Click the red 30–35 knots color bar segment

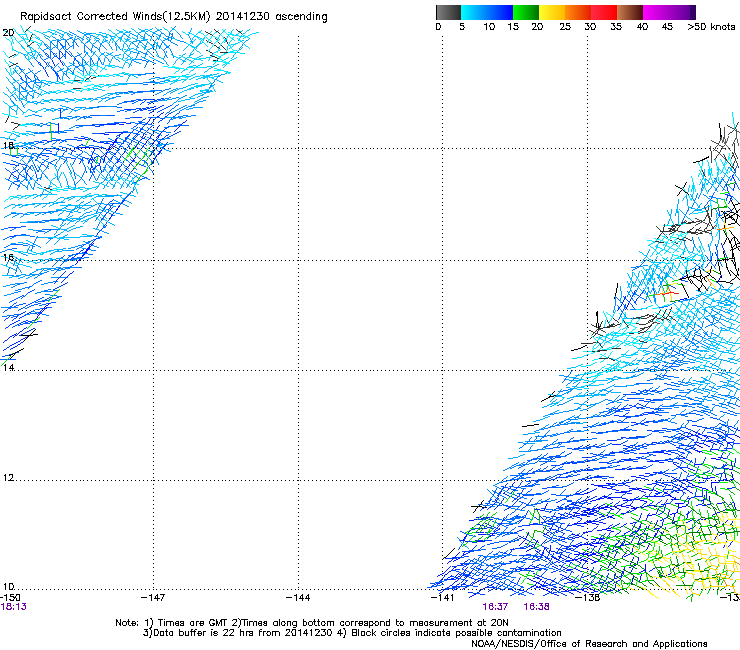pyautogui.click(x=604, y=12)
